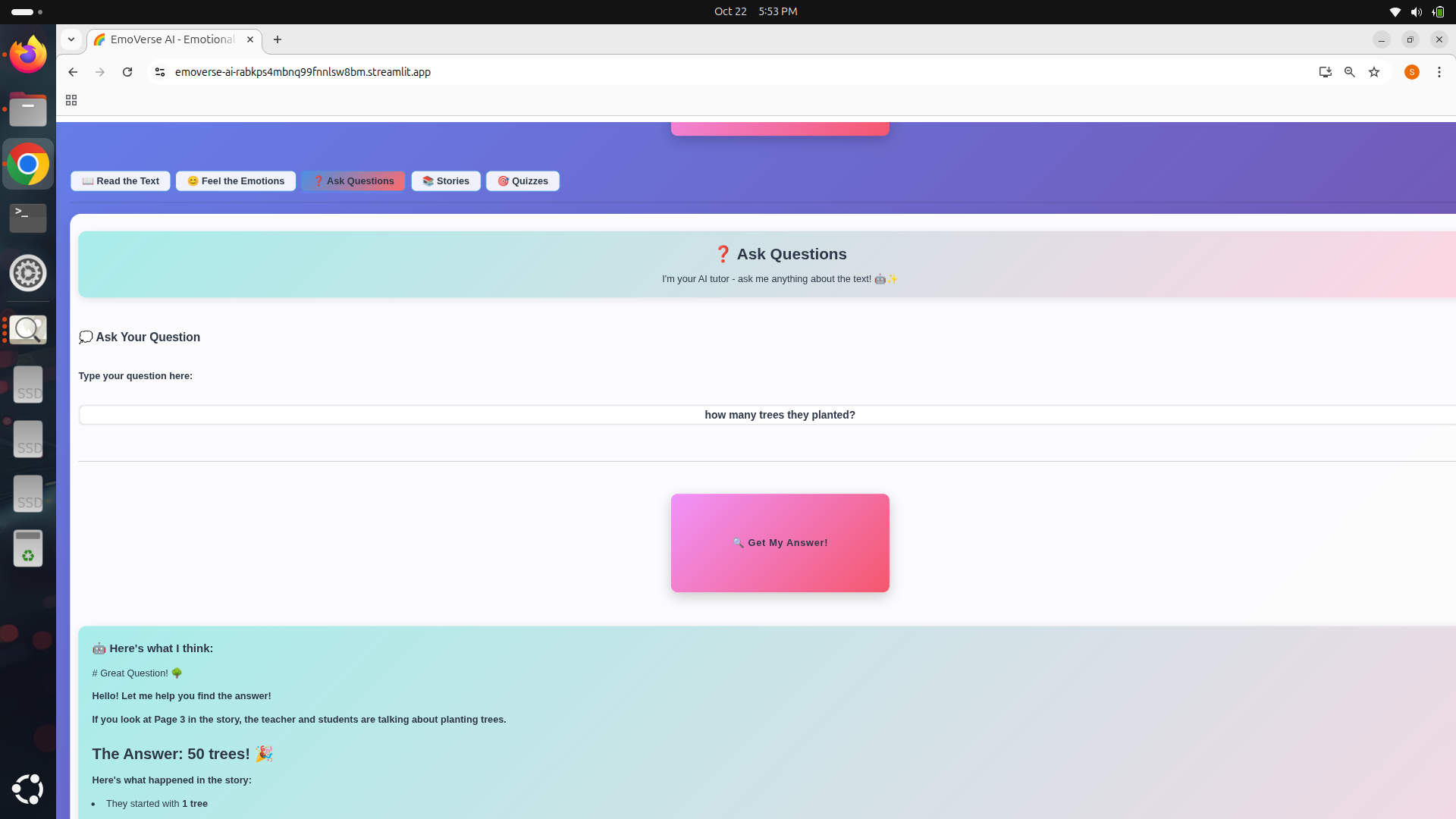The height and width of the screenshot is (819, 1456).
Task: Click the question text input field
Action: tap(766, 415)
